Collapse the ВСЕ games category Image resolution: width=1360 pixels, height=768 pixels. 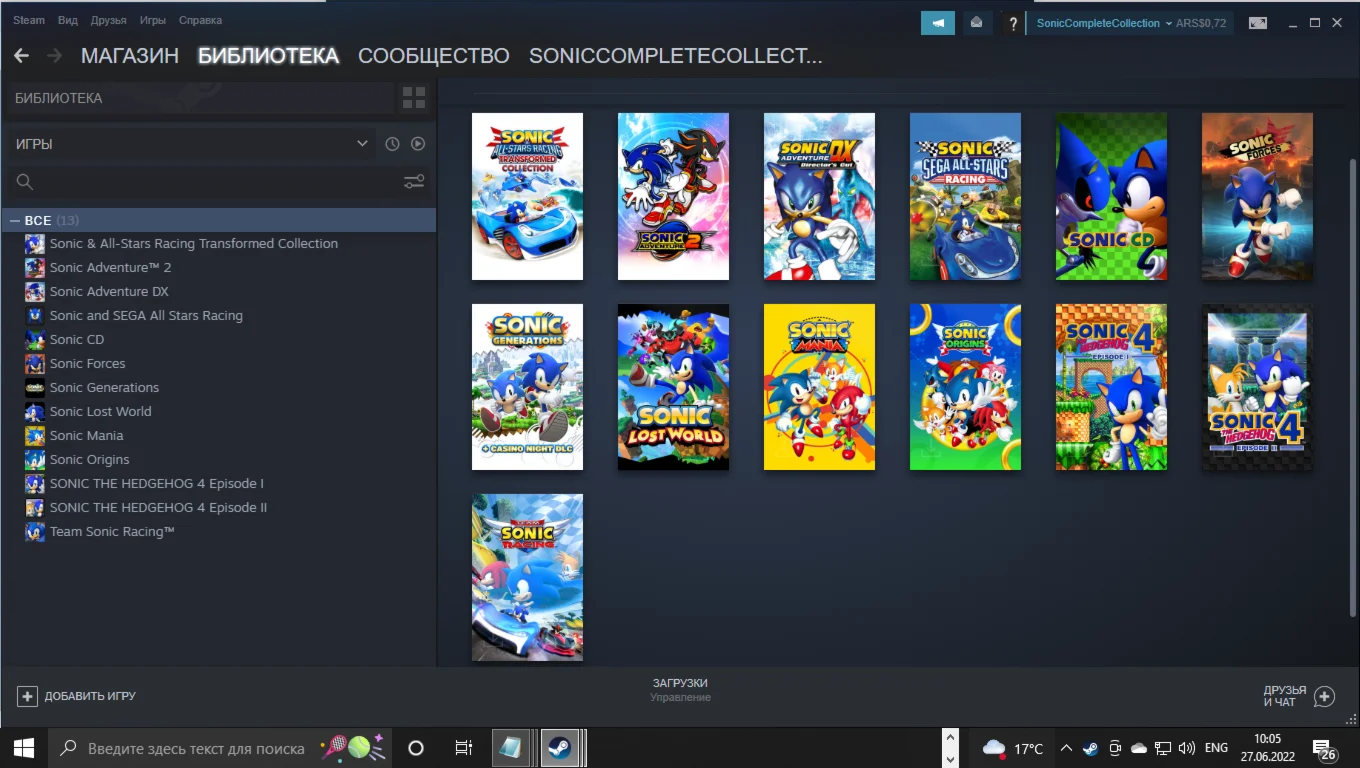[15, 220]
